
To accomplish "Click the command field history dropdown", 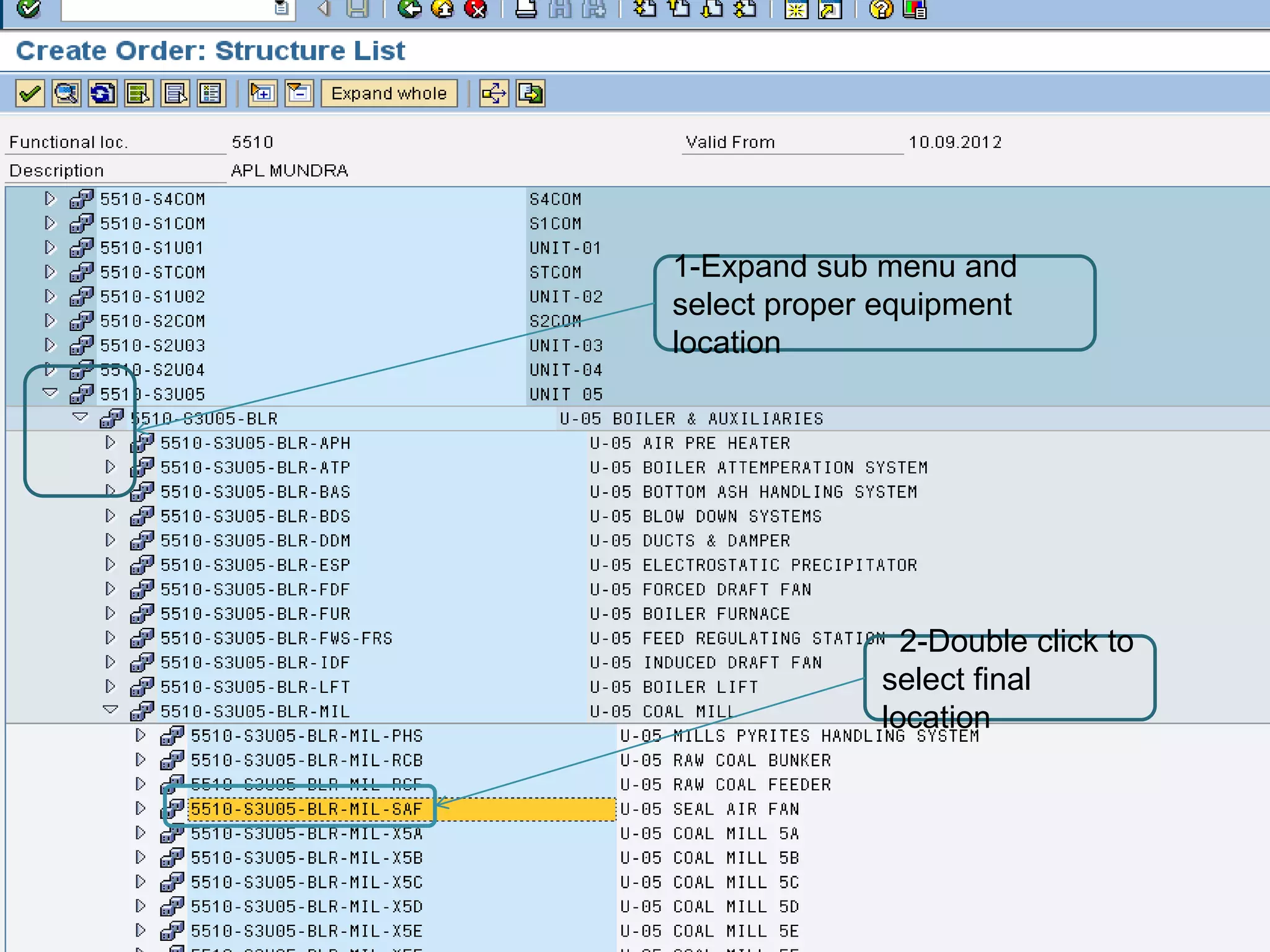I will tap(282, 8).
